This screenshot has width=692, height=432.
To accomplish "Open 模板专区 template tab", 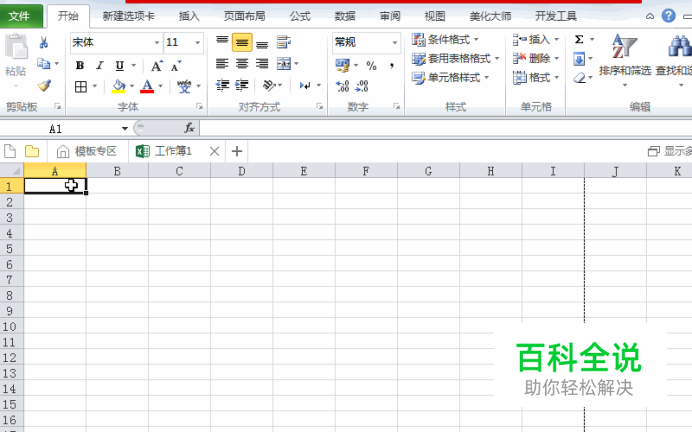I will pyautogui.click(x=87, y=151).
